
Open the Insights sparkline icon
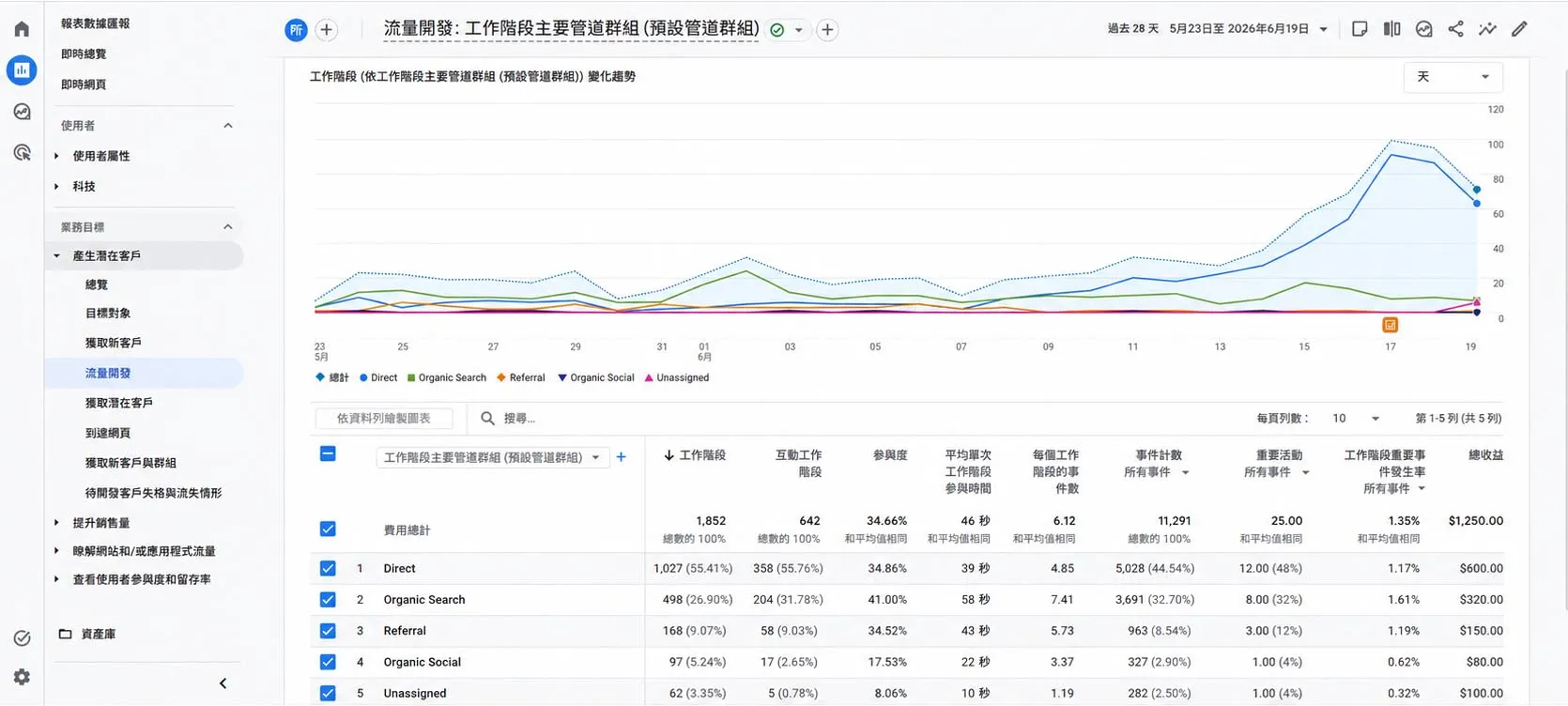click(1487, 29)
